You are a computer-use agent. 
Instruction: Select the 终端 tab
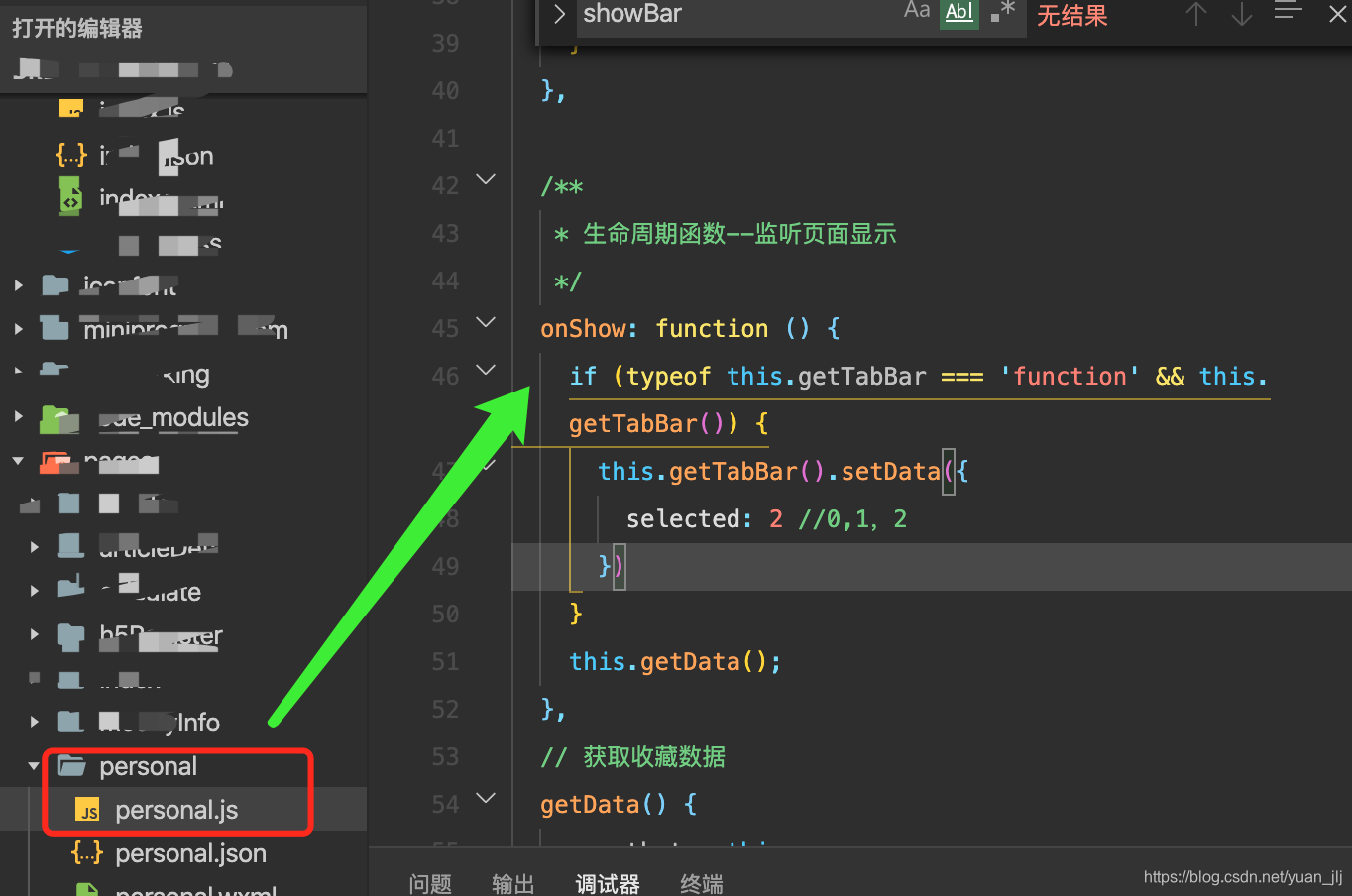coord(701,883)
